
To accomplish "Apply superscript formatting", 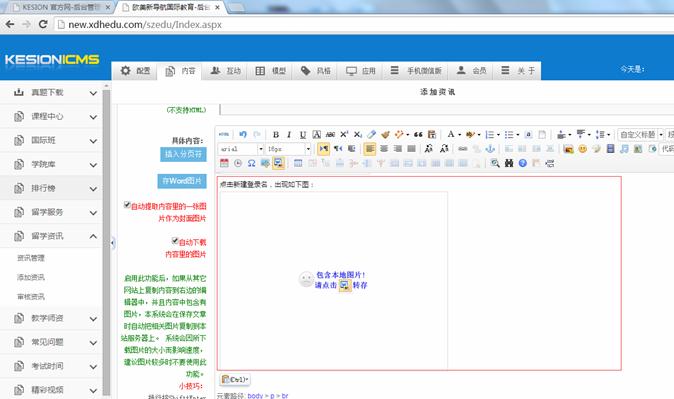I will 344,135.
